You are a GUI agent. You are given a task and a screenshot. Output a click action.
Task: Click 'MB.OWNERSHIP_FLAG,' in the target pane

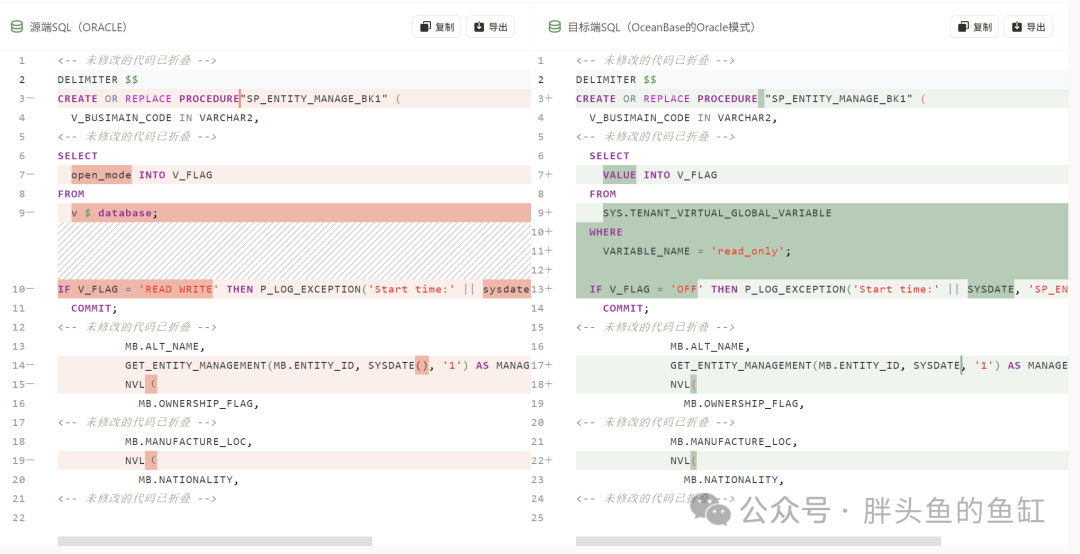point(745,404)
